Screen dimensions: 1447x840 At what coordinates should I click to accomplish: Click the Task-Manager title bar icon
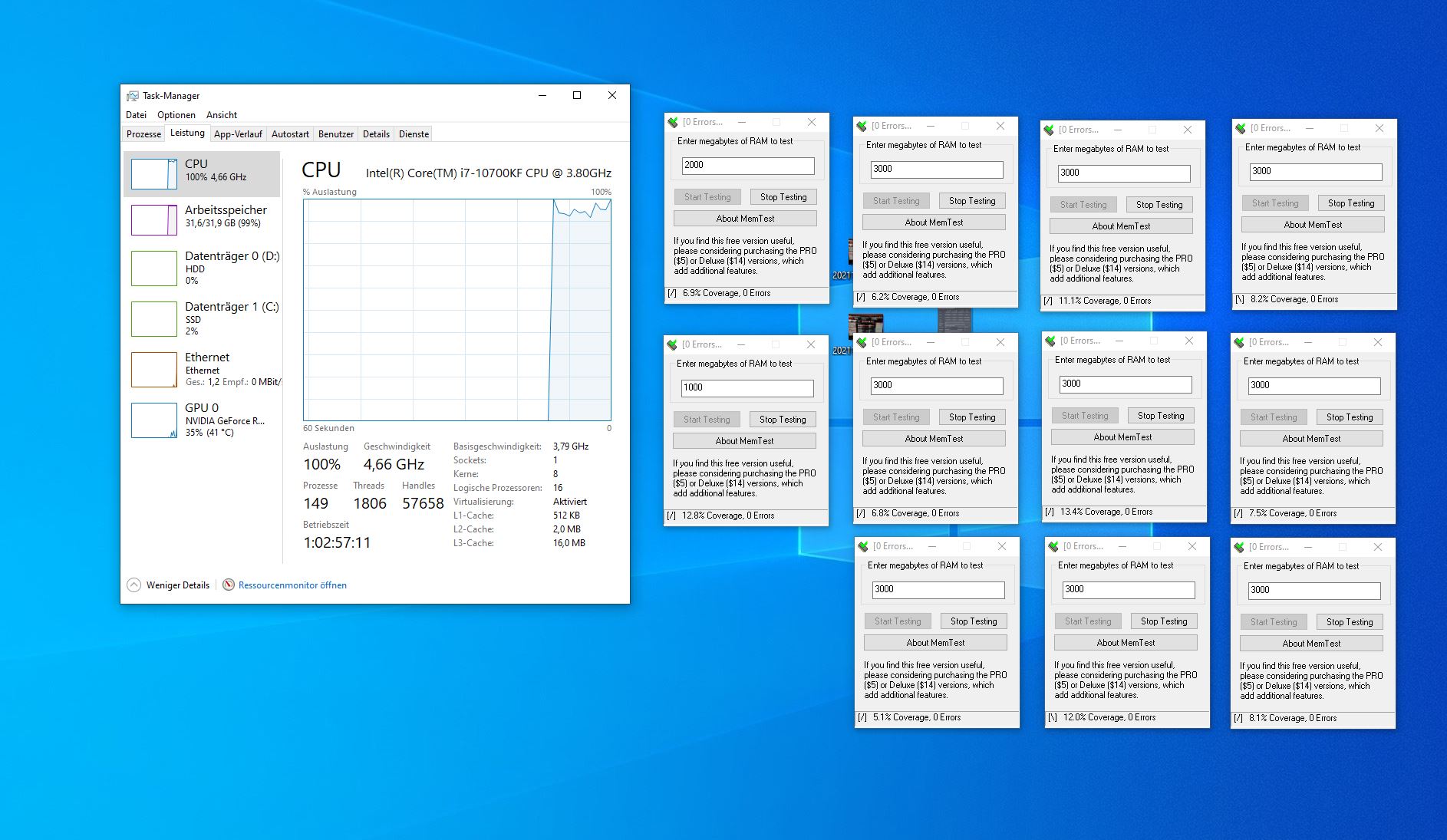[133, 96]
